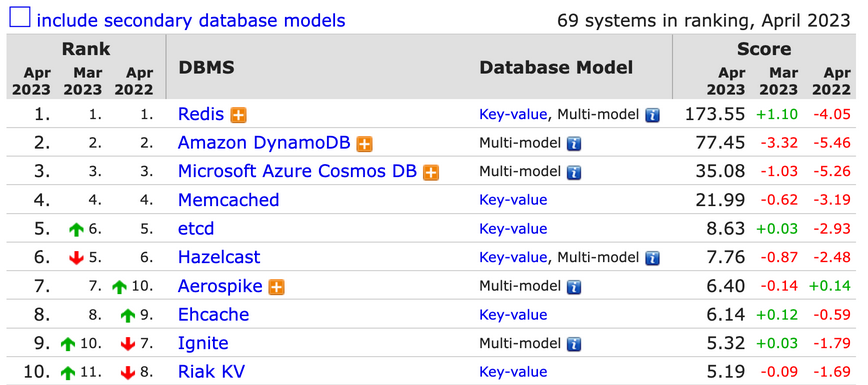Screen dimensions: 868x385
Task: Click the -1.69 change value for Riak KV
Action: pos(831,372)
